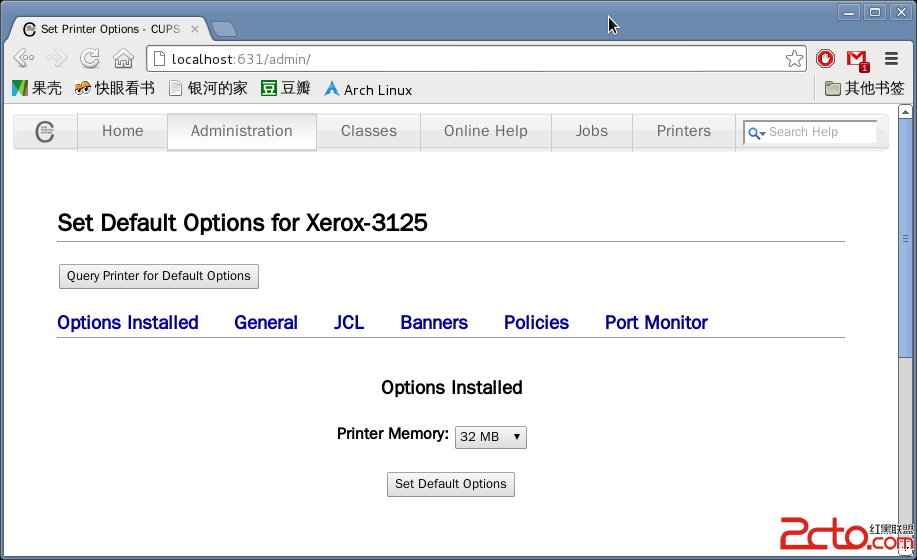Click the CUPS logo in navigation bar
This screenshot has width=917, height=560.
44,132
